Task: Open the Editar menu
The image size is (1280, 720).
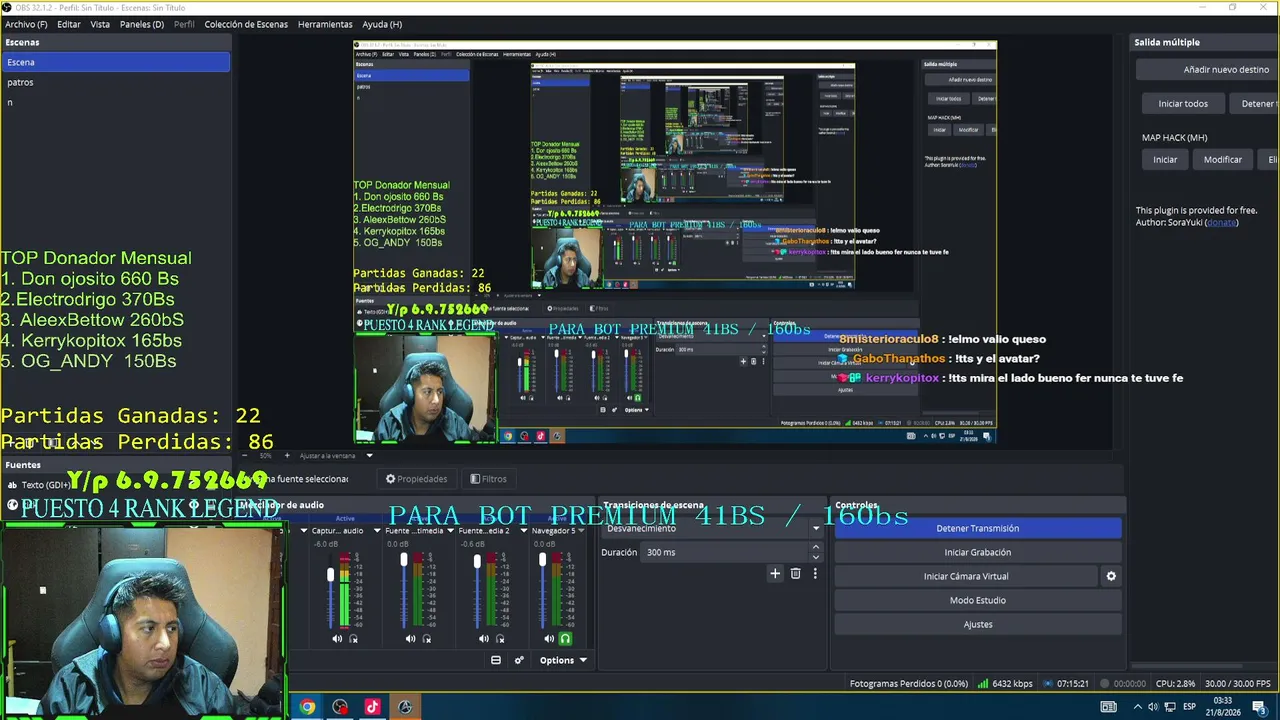Action: point(69,24)
